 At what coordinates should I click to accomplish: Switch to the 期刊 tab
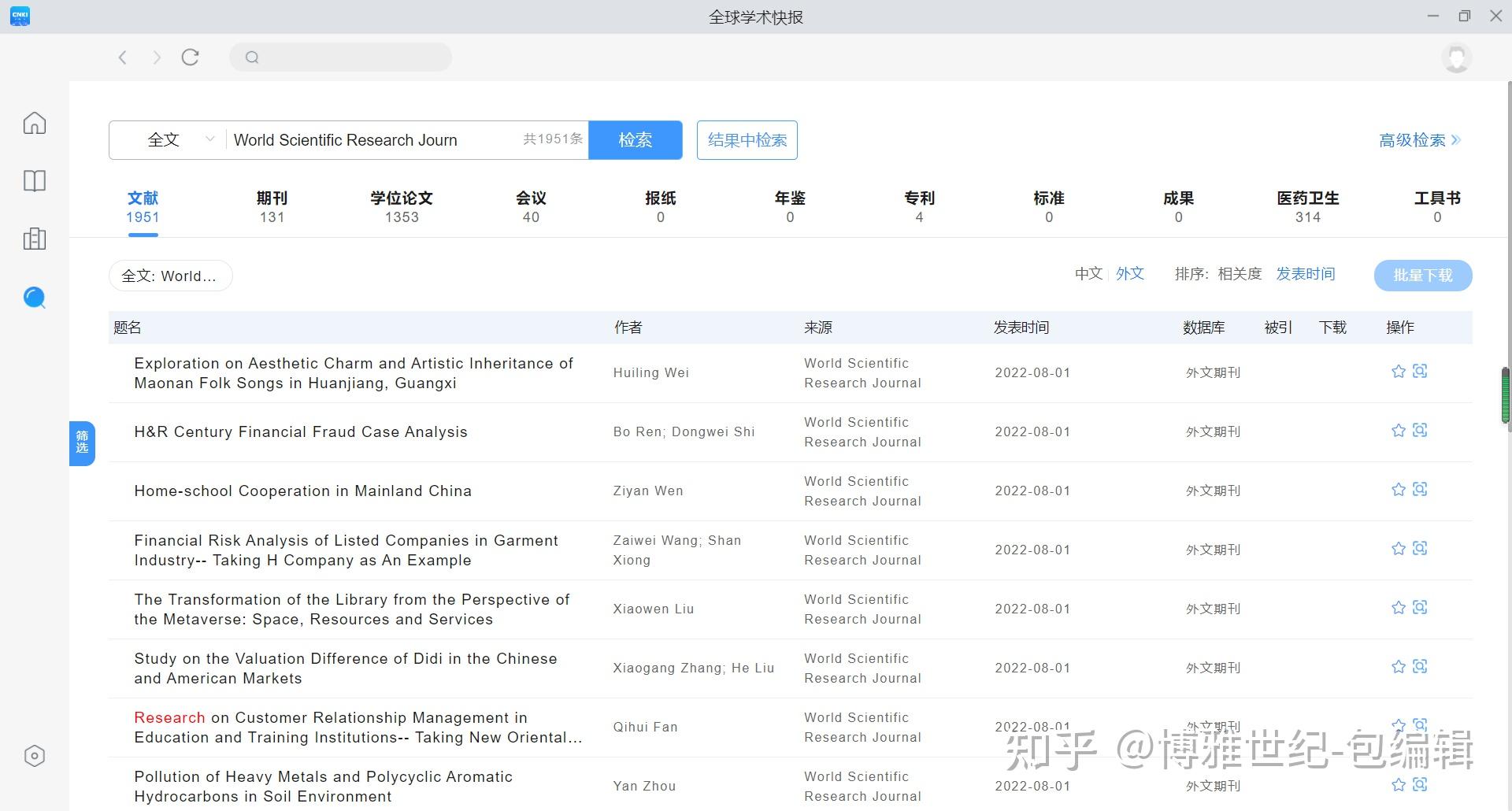(272, 207)
